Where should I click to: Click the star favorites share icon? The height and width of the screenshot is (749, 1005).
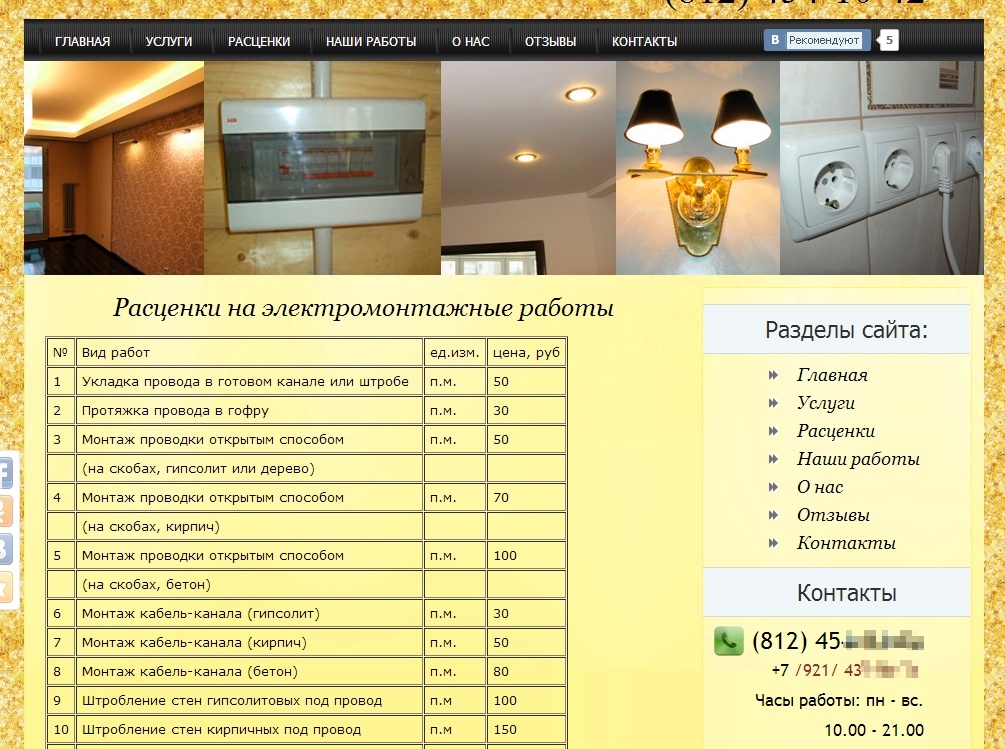(6, 588)
